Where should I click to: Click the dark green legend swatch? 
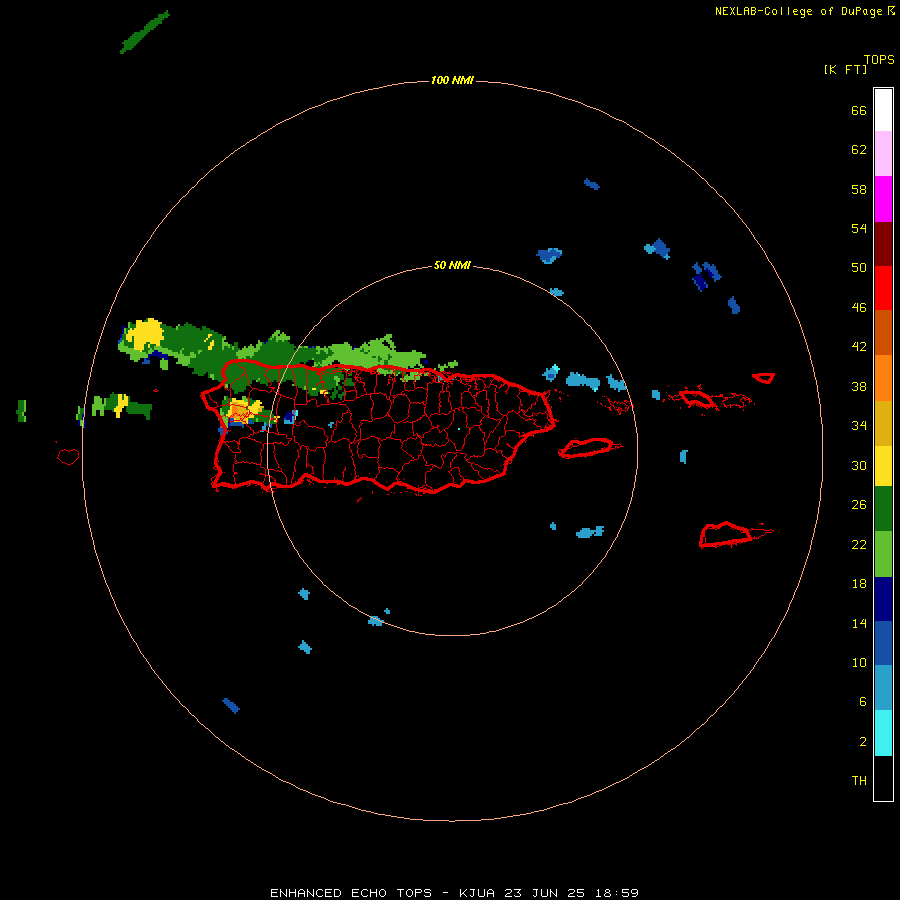coord(883,509)
